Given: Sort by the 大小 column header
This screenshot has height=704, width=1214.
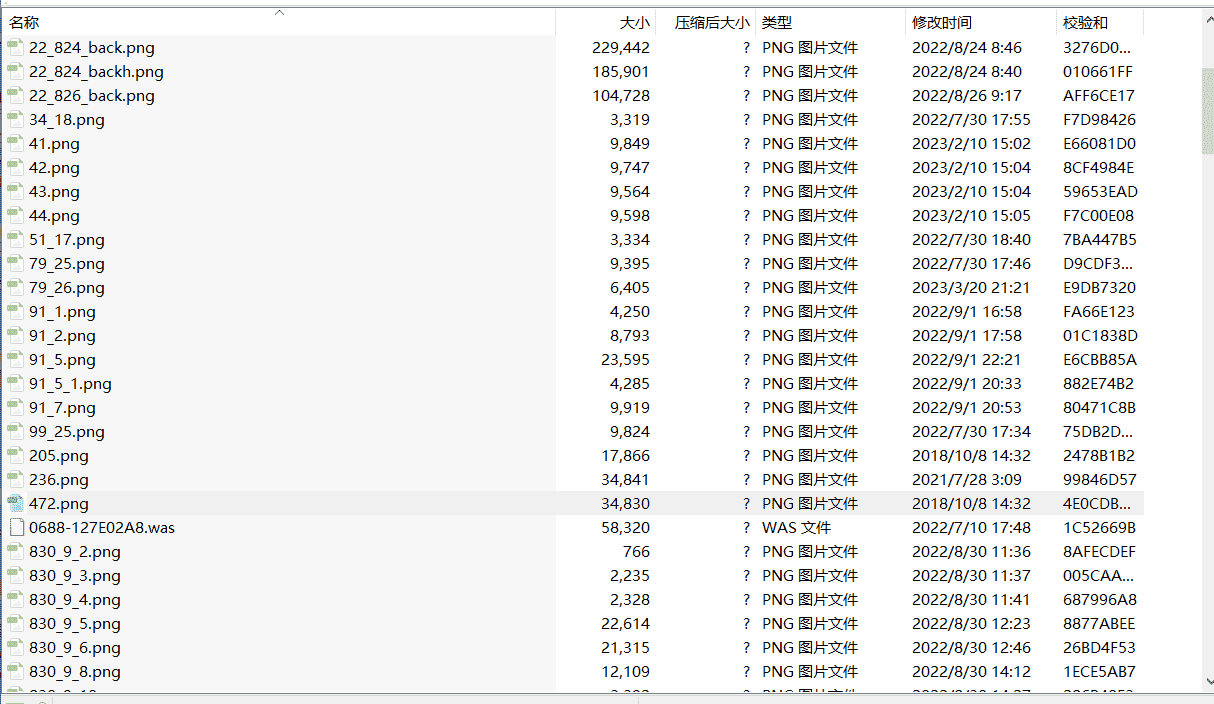Looking at the screenshot, I should 633,22.
